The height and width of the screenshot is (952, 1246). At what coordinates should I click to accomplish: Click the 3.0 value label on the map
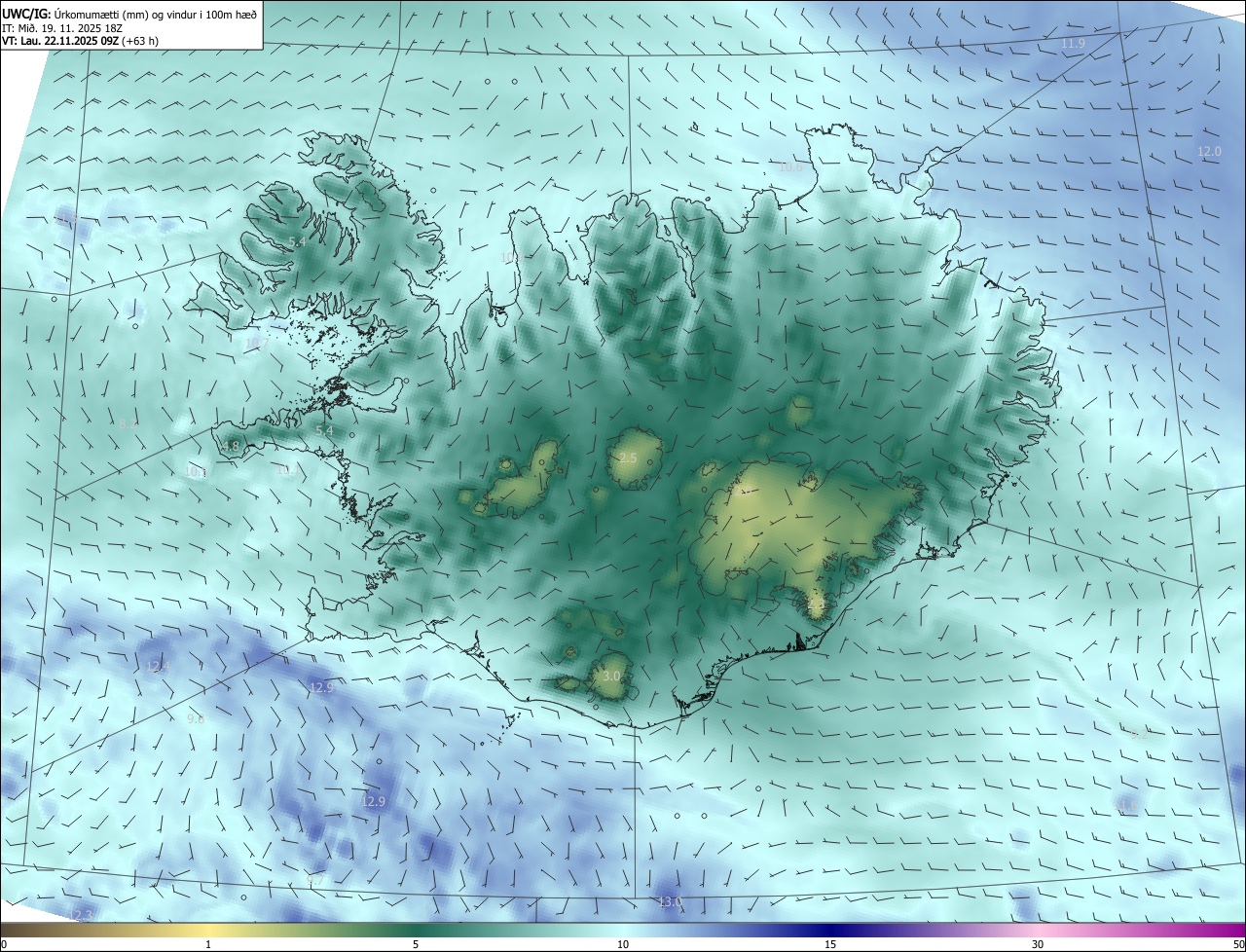point(611,676)
